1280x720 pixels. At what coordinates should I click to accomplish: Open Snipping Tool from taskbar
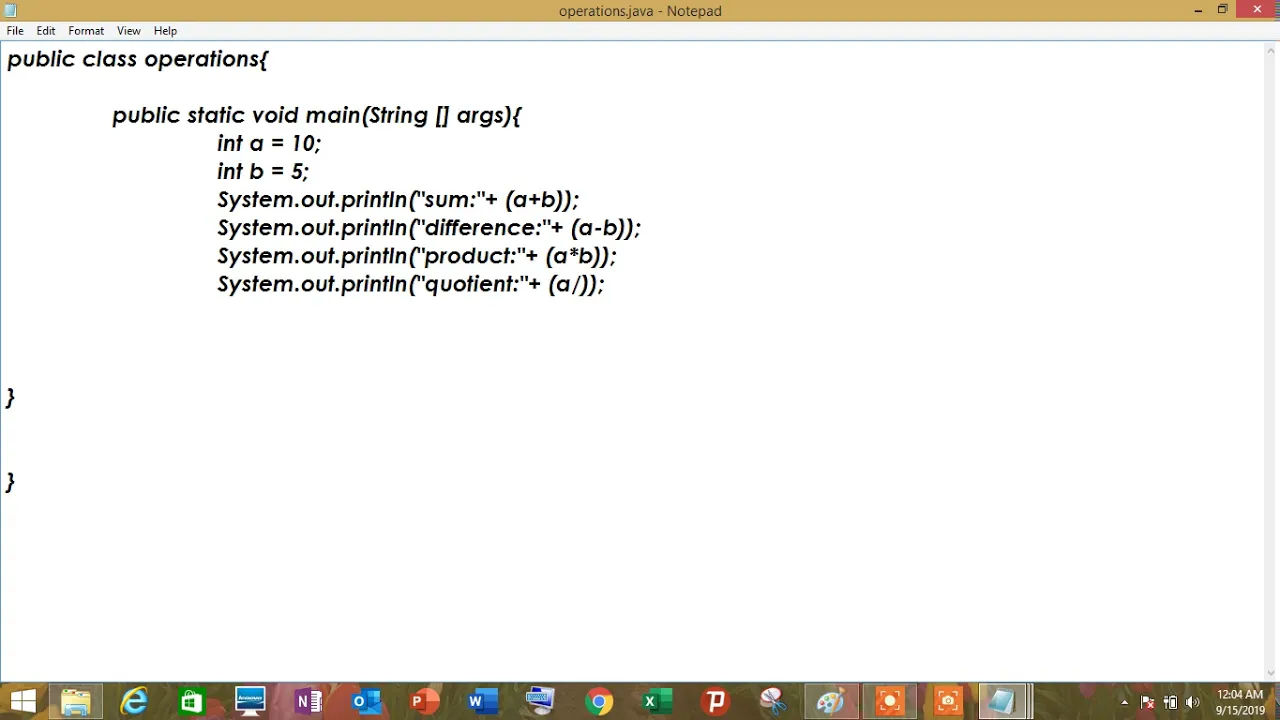773,701
